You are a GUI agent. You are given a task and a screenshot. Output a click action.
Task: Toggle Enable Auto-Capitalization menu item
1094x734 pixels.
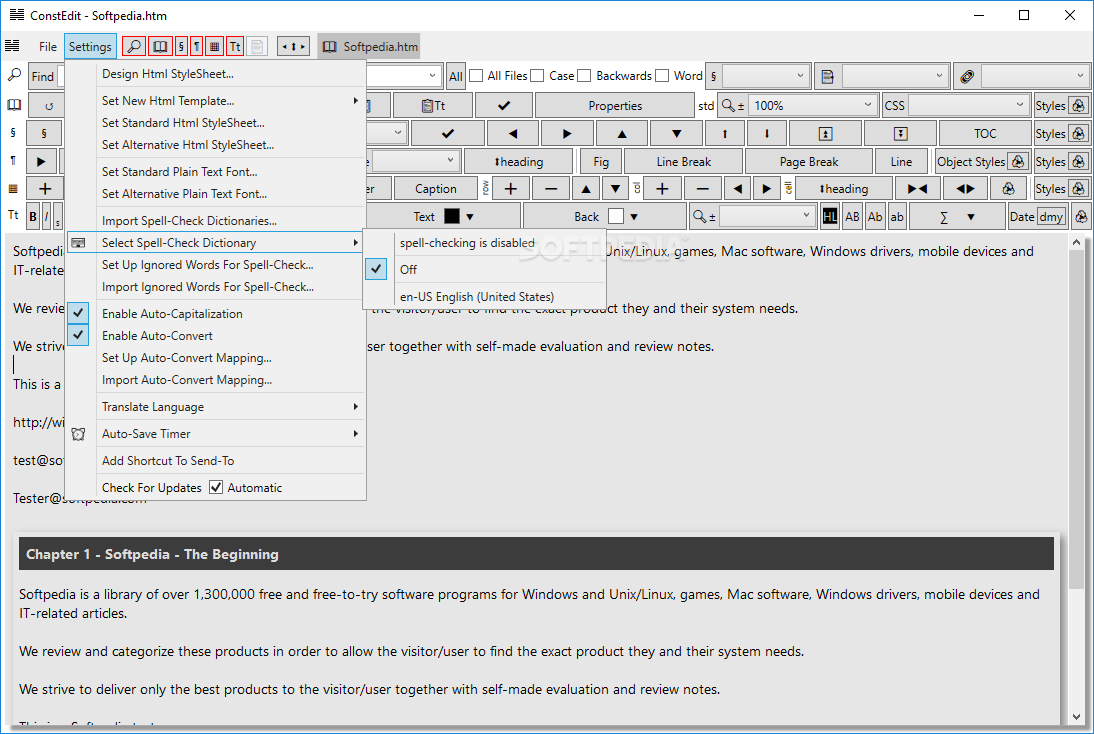point(216,313)
